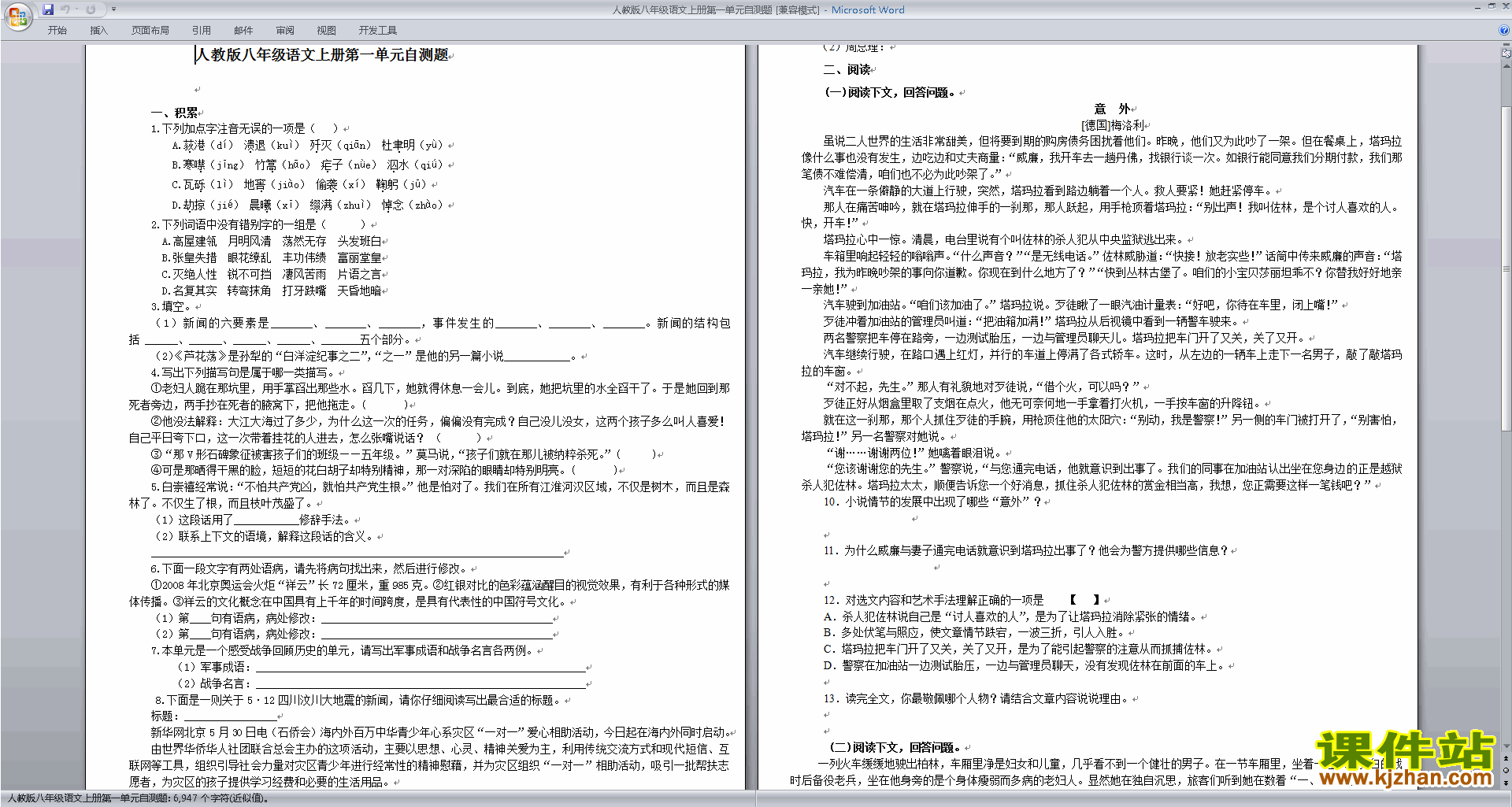Click the heading (二)阅读下文，回答问题
The width and height of the screenshot is (1512, 807).
click(x=895, y=747)
